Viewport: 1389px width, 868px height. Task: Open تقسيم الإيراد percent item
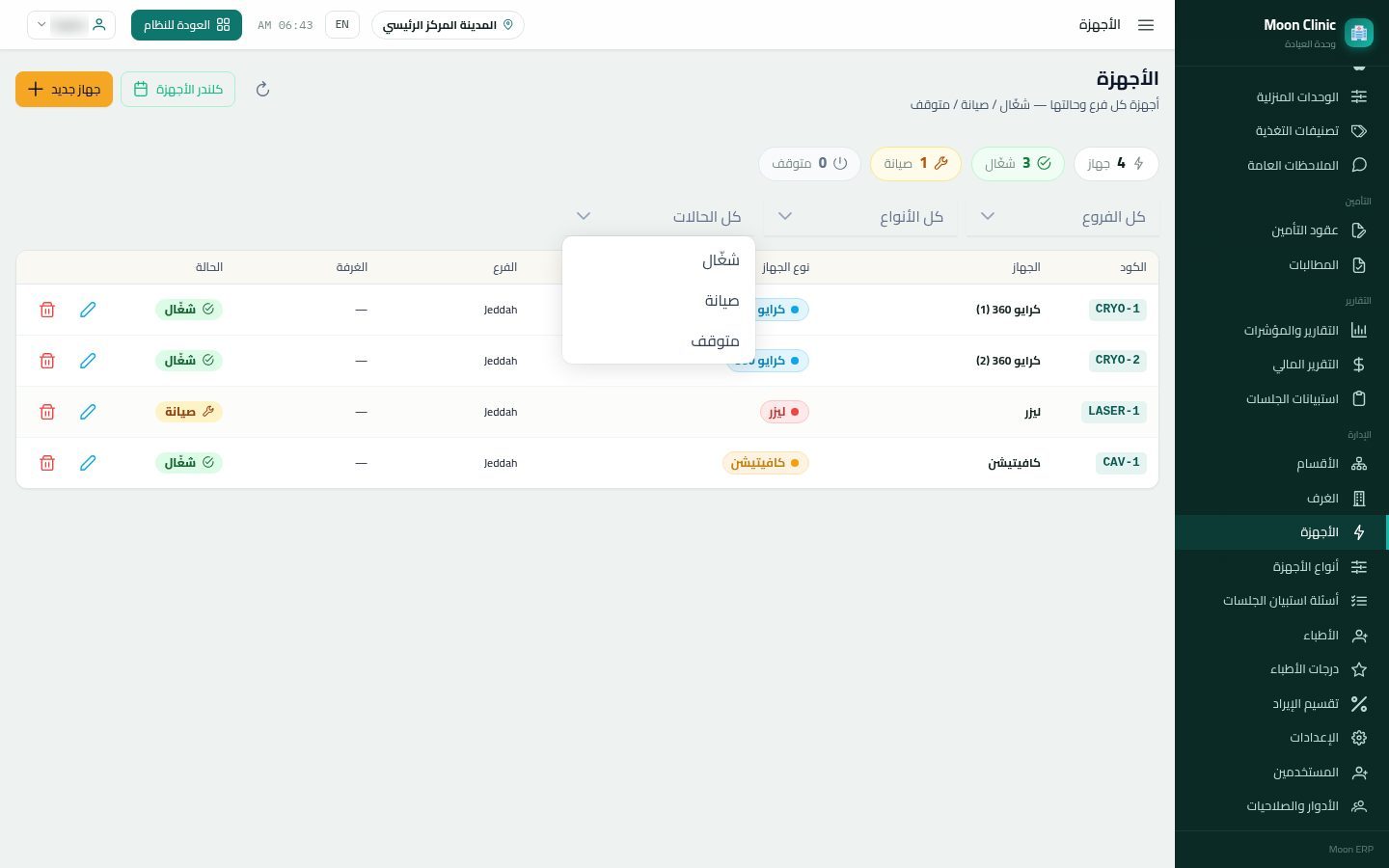coord(1281,704)
